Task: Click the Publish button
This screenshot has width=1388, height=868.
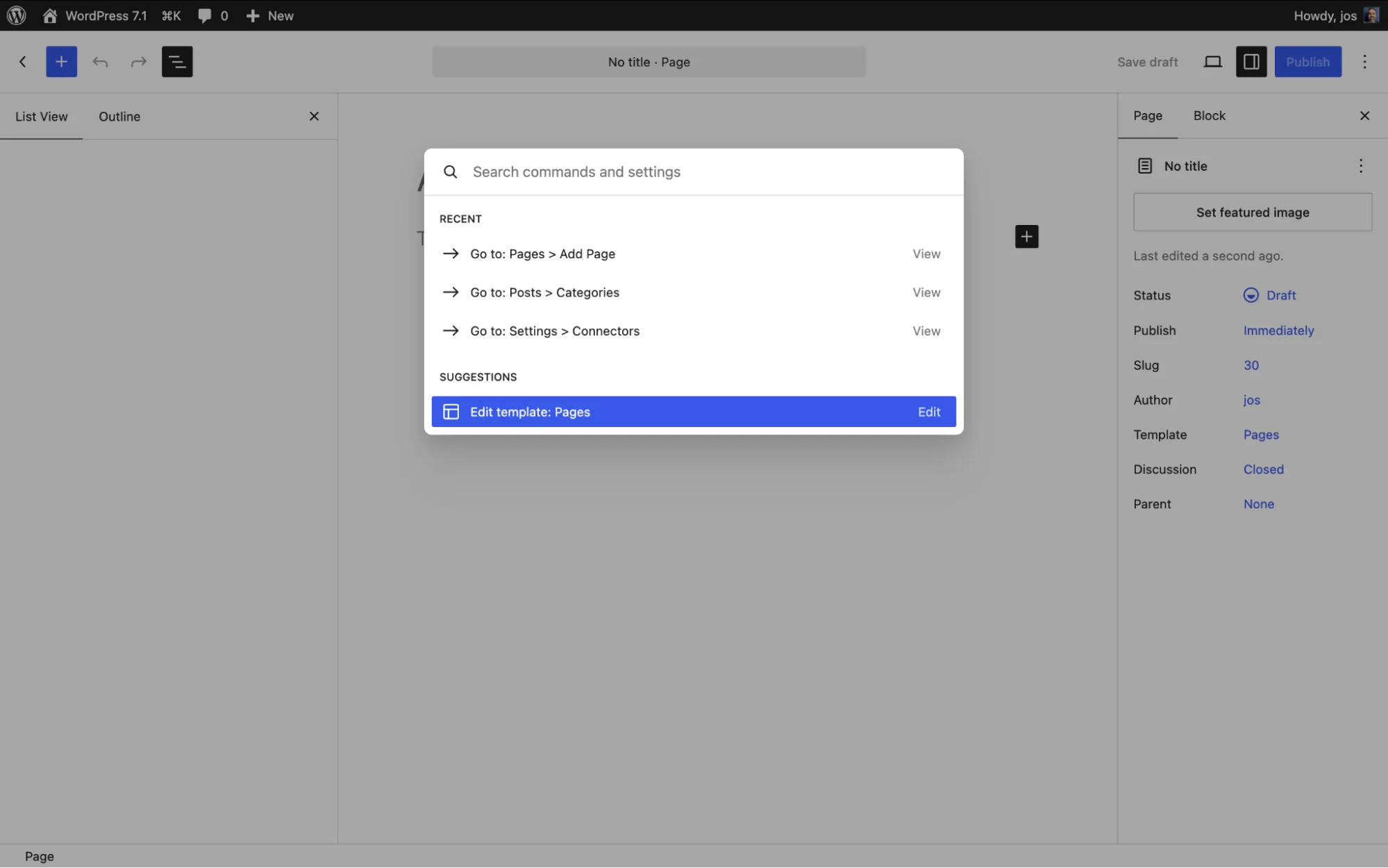Action: 1307,62
